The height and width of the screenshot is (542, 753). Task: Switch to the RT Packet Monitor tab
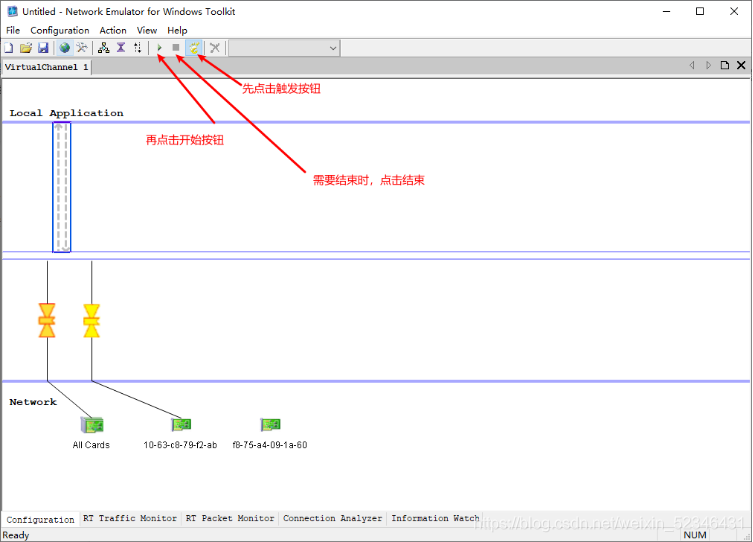(x=230, y=518)
